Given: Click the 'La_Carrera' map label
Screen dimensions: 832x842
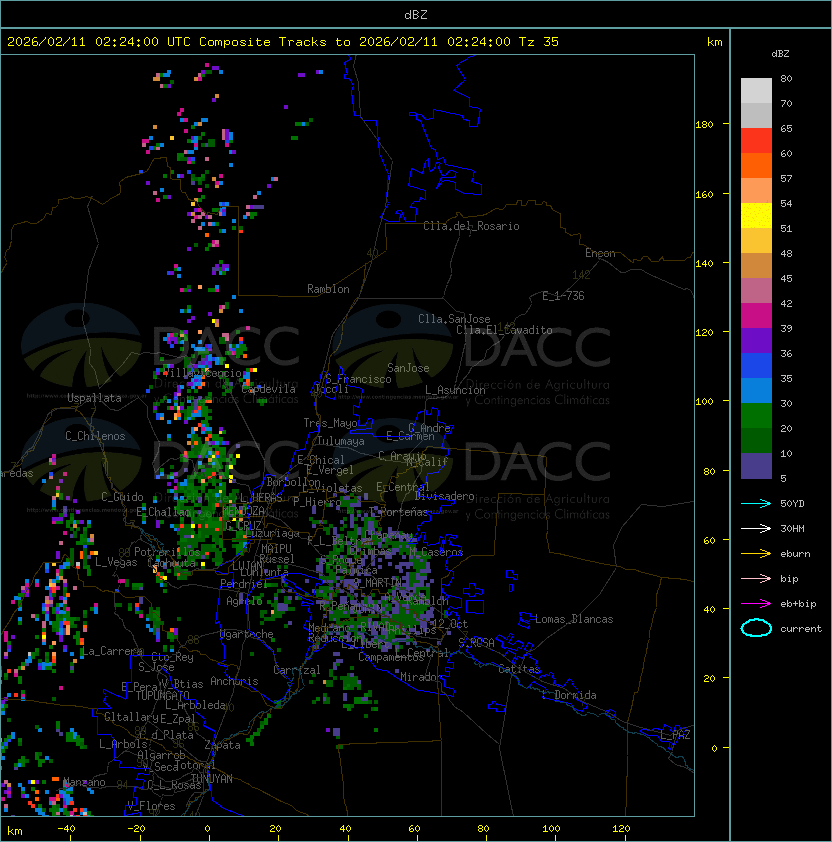Looking at the screenshot, I should 112,651.
